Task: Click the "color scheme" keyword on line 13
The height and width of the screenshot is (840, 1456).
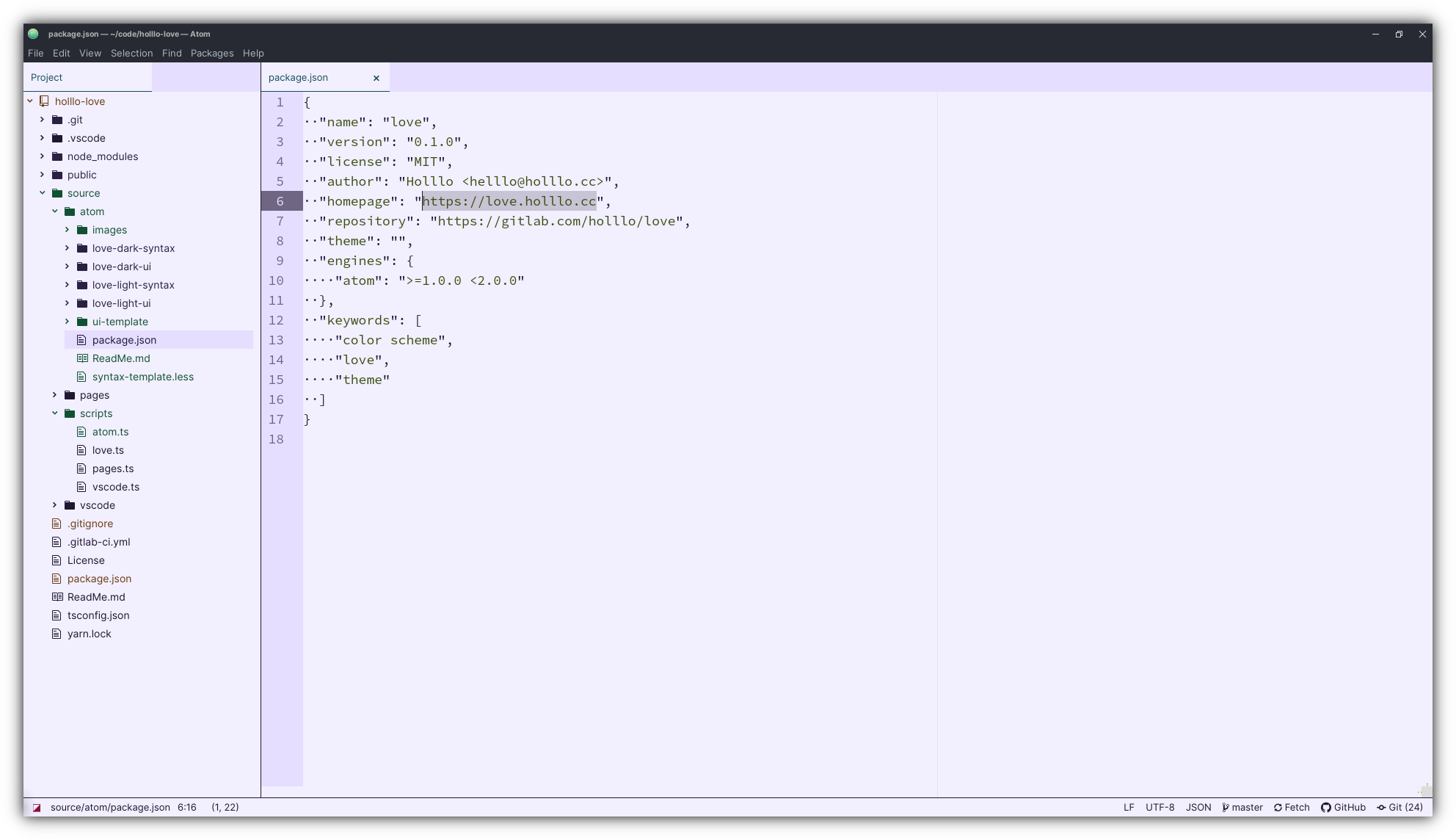Action: pos(390,340)
